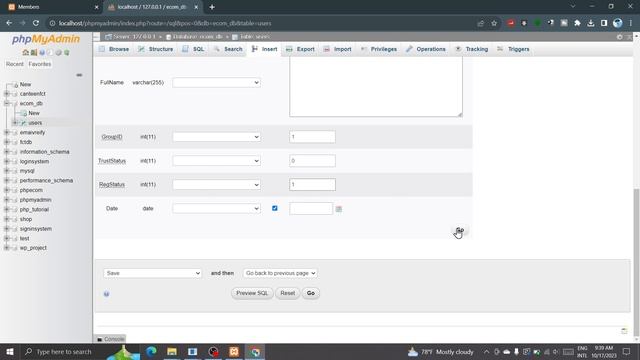Open XAMPP icon in taskbar
Viewport: 640px width, 360px height.
pyautogui.click(x=234, y=351)
